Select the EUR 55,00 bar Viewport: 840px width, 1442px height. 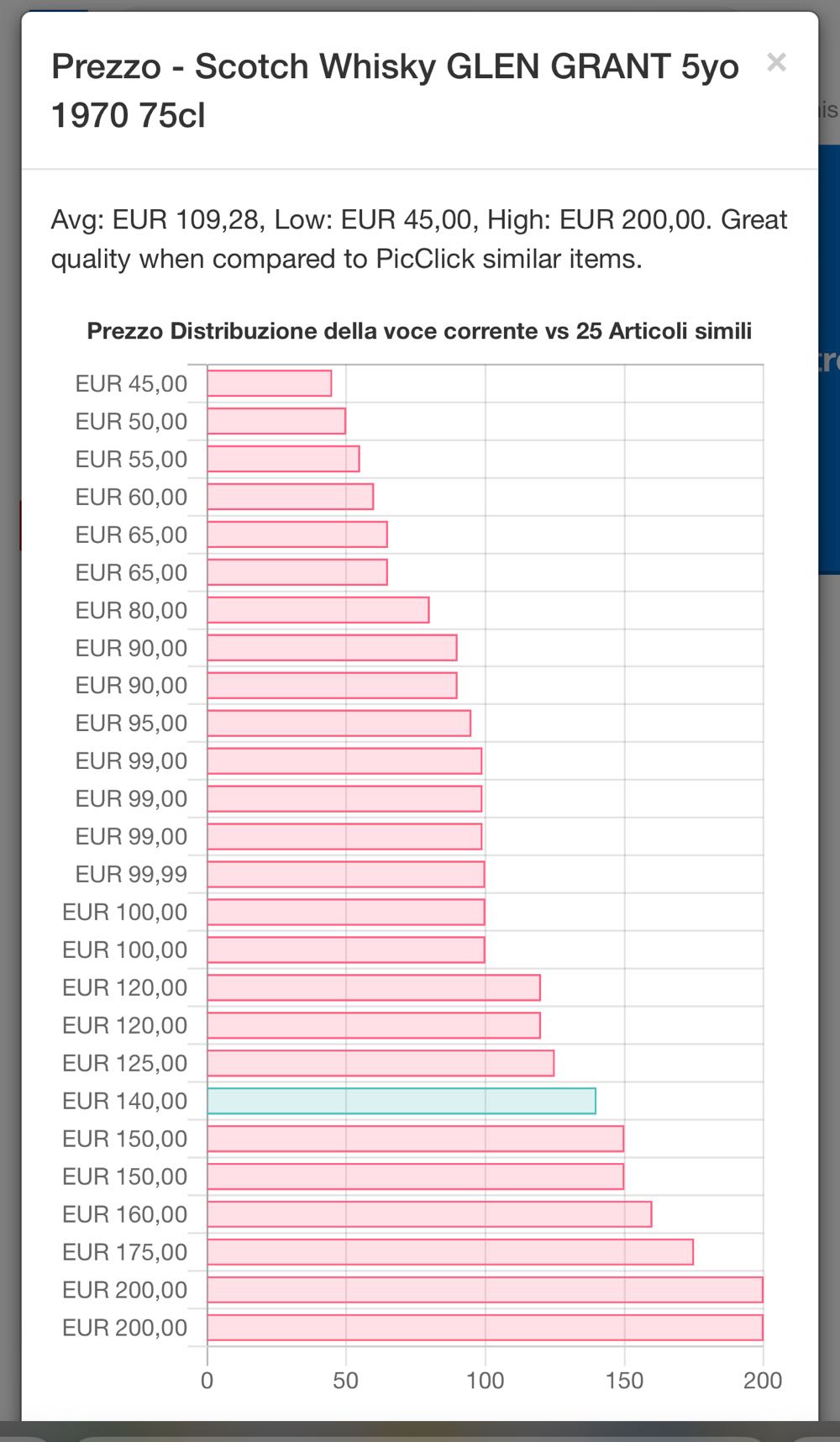pyautogui.click(x=283, y=459)
